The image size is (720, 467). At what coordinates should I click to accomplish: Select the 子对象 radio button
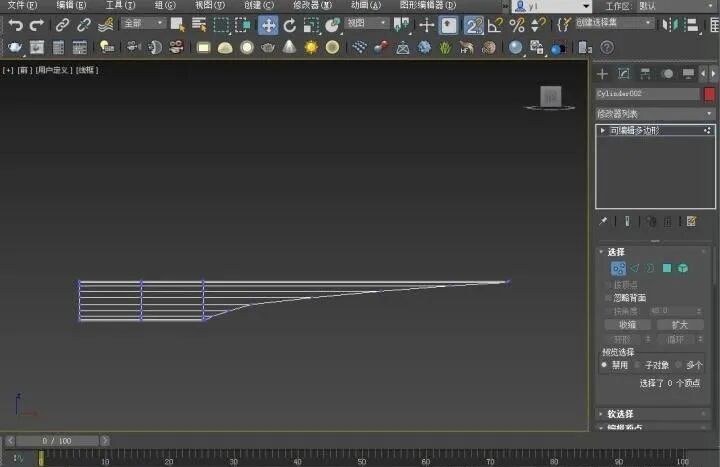637,365
